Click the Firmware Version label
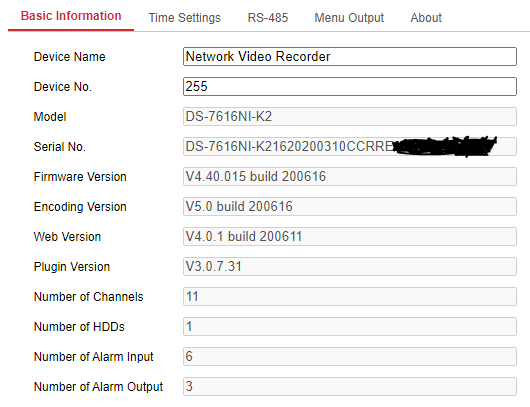 80,177
